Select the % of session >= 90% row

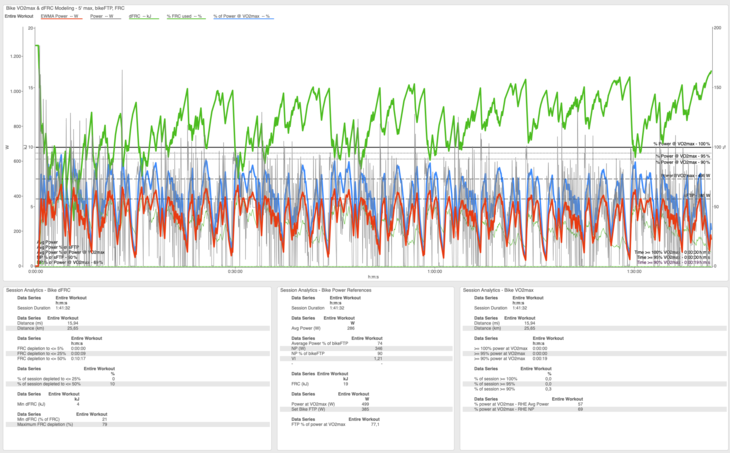(595, 389)
